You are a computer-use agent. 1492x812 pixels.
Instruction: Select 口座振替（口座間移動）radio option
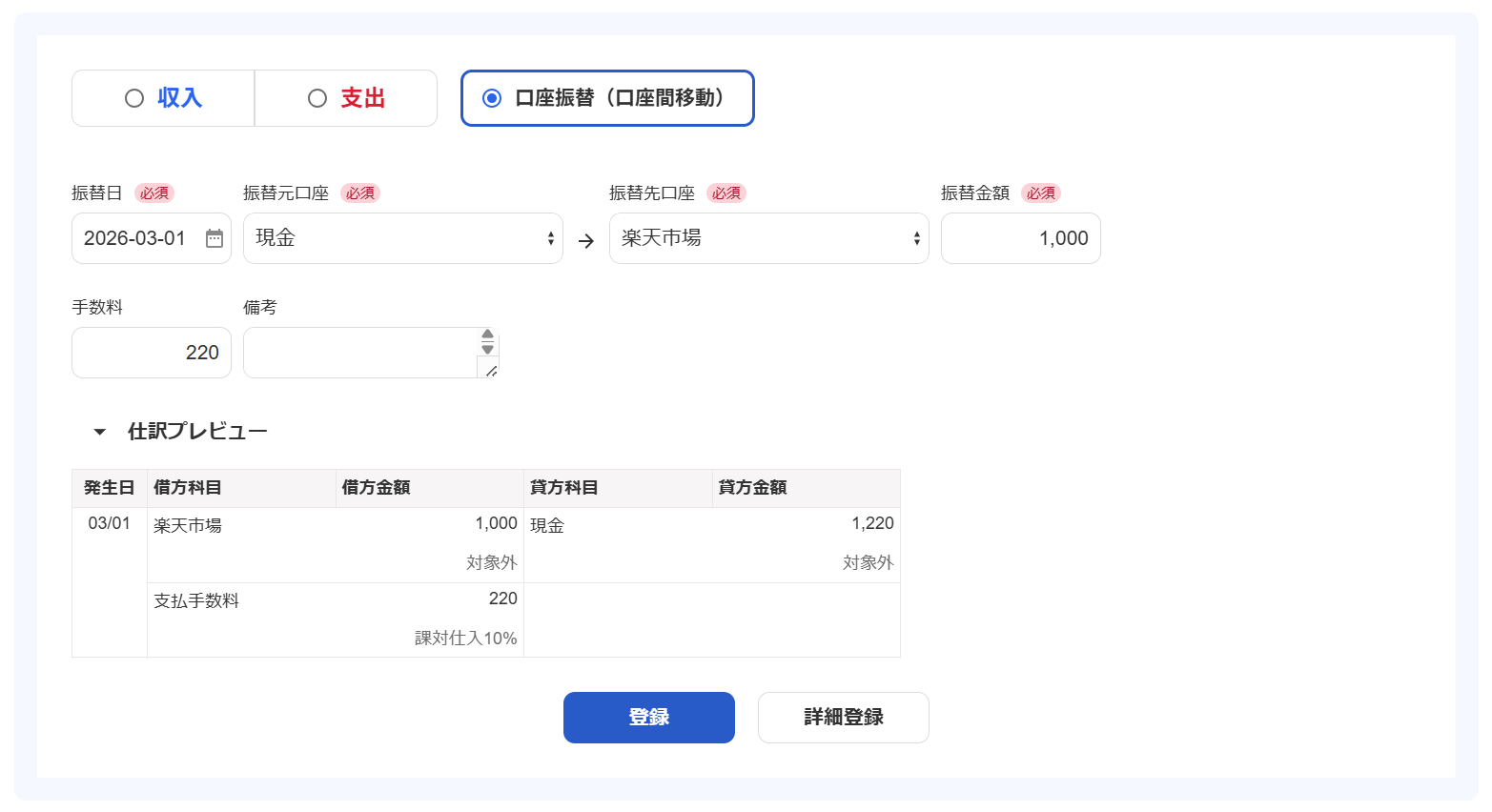coord(607,98)
